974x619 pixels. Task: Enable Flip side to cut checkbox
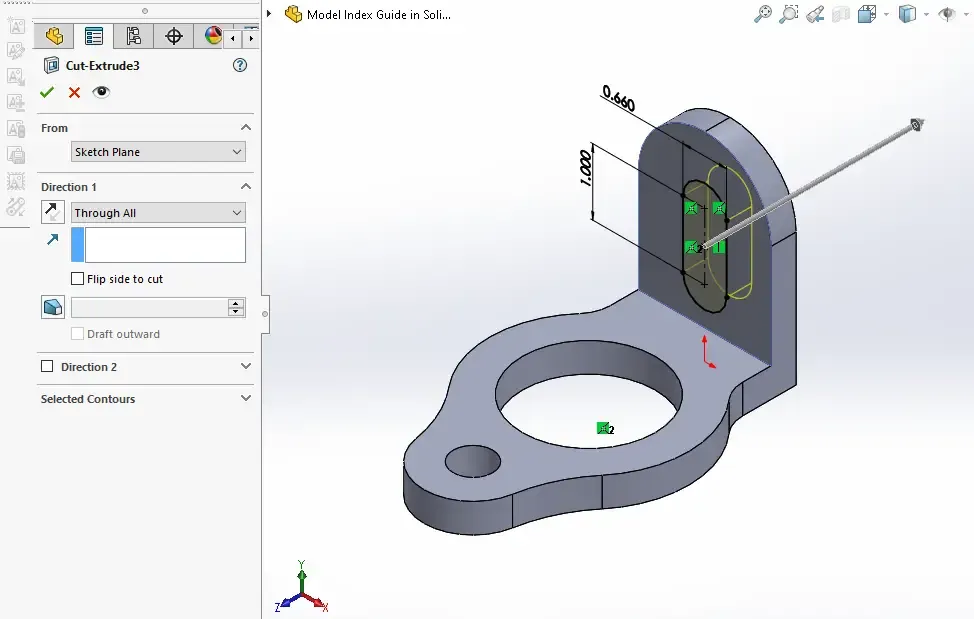pos(78,279)
